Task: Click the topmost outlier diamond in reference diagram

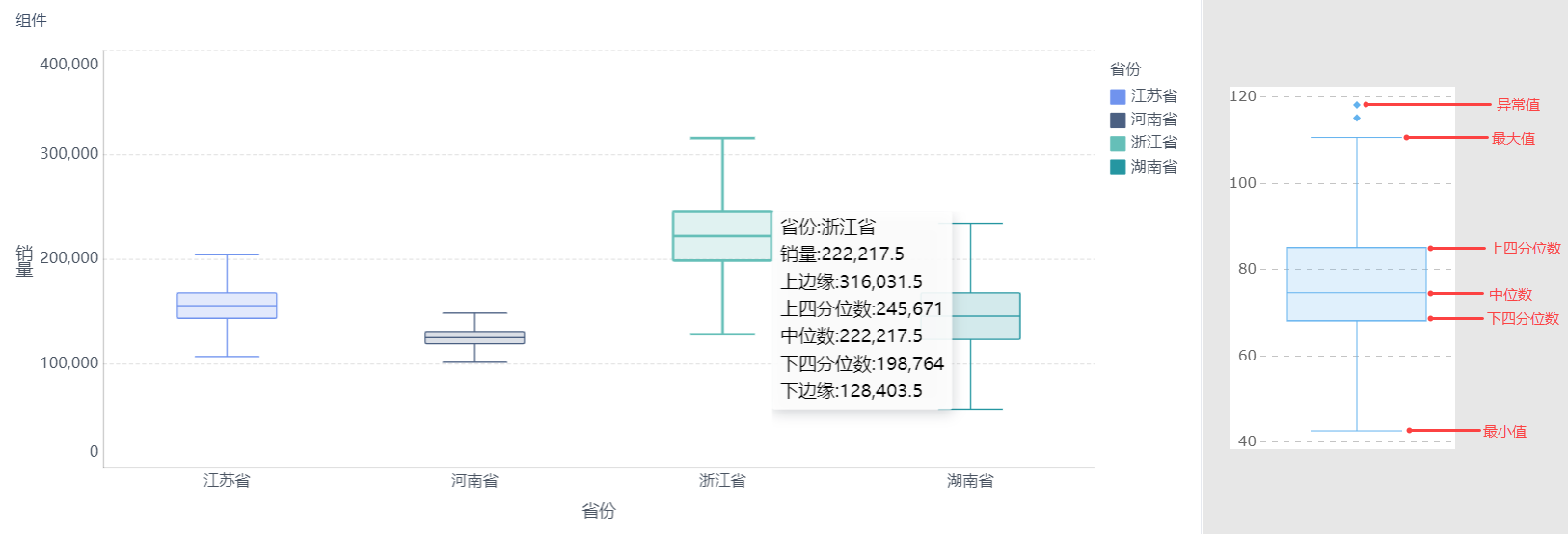Action: 1357,105
